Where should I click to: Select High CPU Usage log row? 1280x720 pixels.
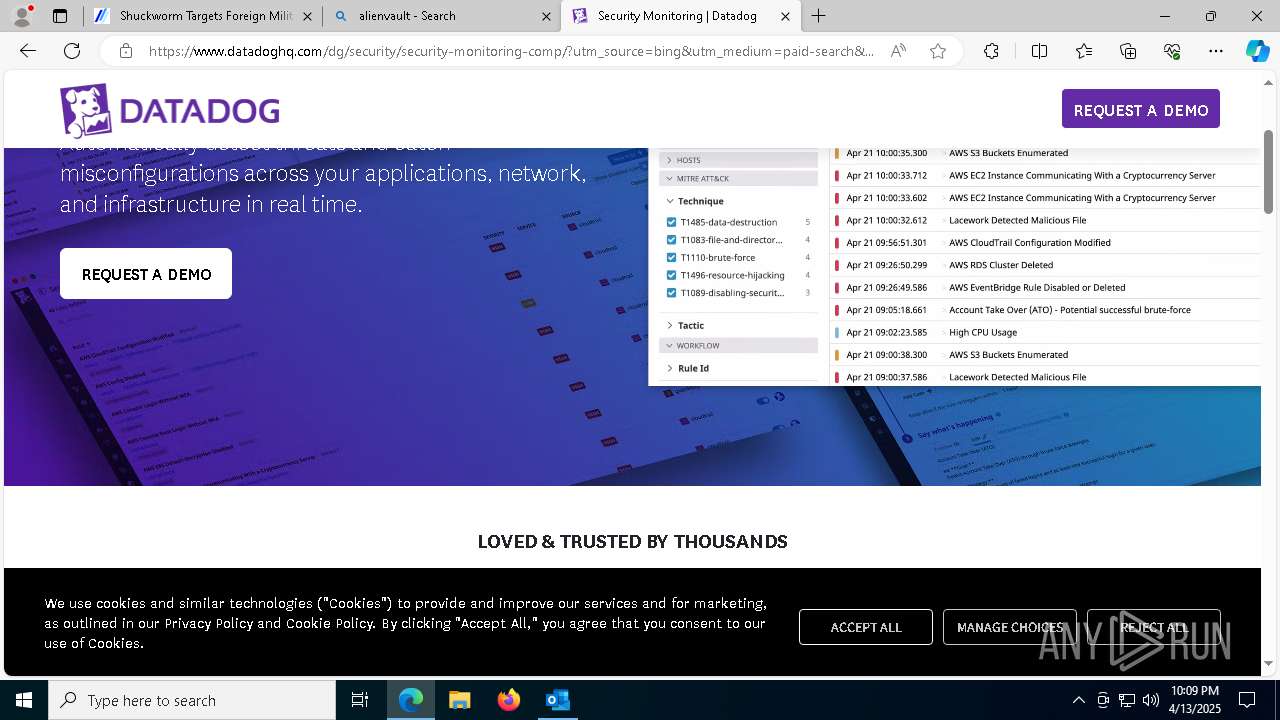1047,332
